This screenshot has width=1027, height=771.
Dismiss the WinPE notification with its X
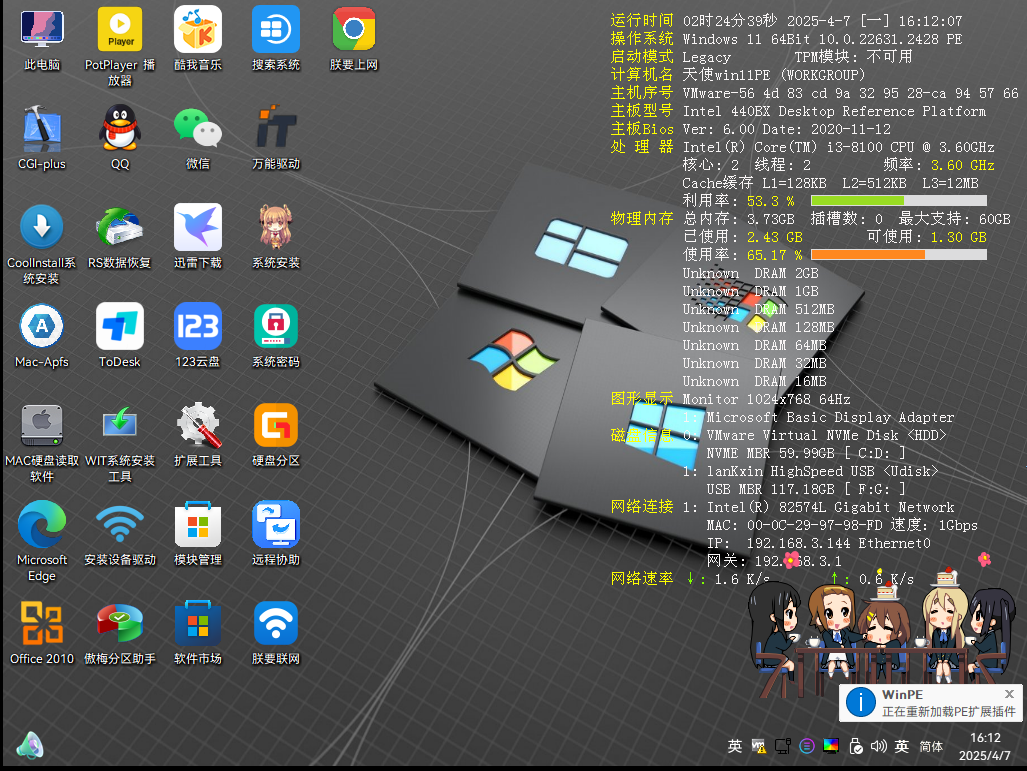click(1009, 694)
